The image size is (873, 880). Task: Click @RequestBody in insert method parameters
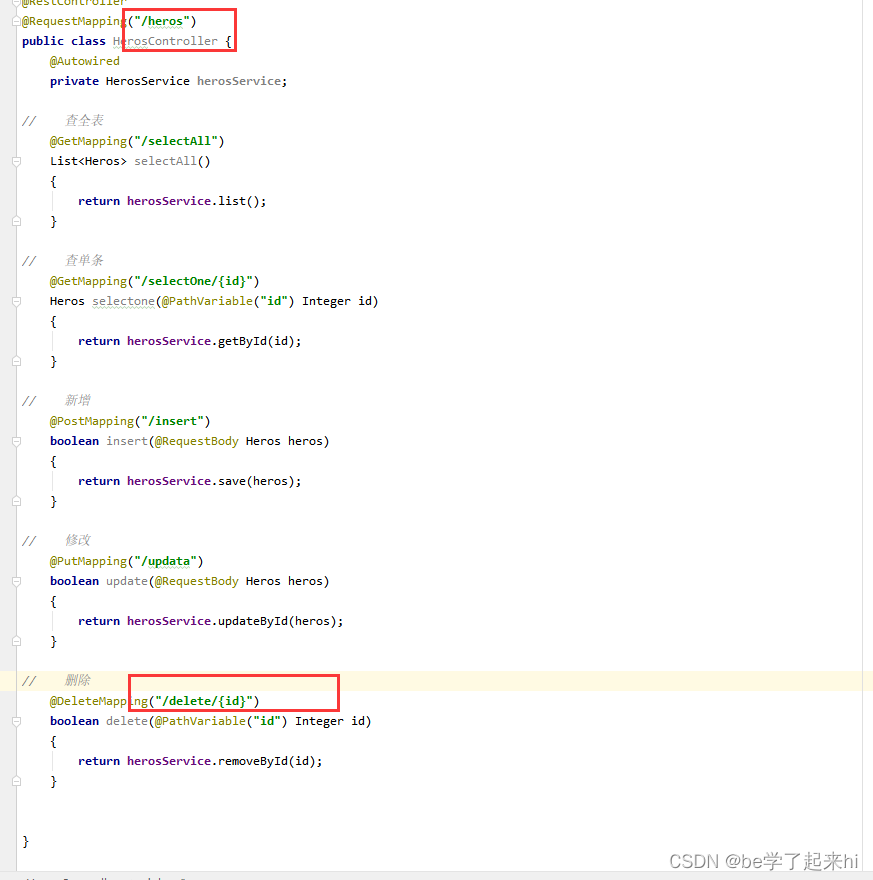tap(197, 441)
